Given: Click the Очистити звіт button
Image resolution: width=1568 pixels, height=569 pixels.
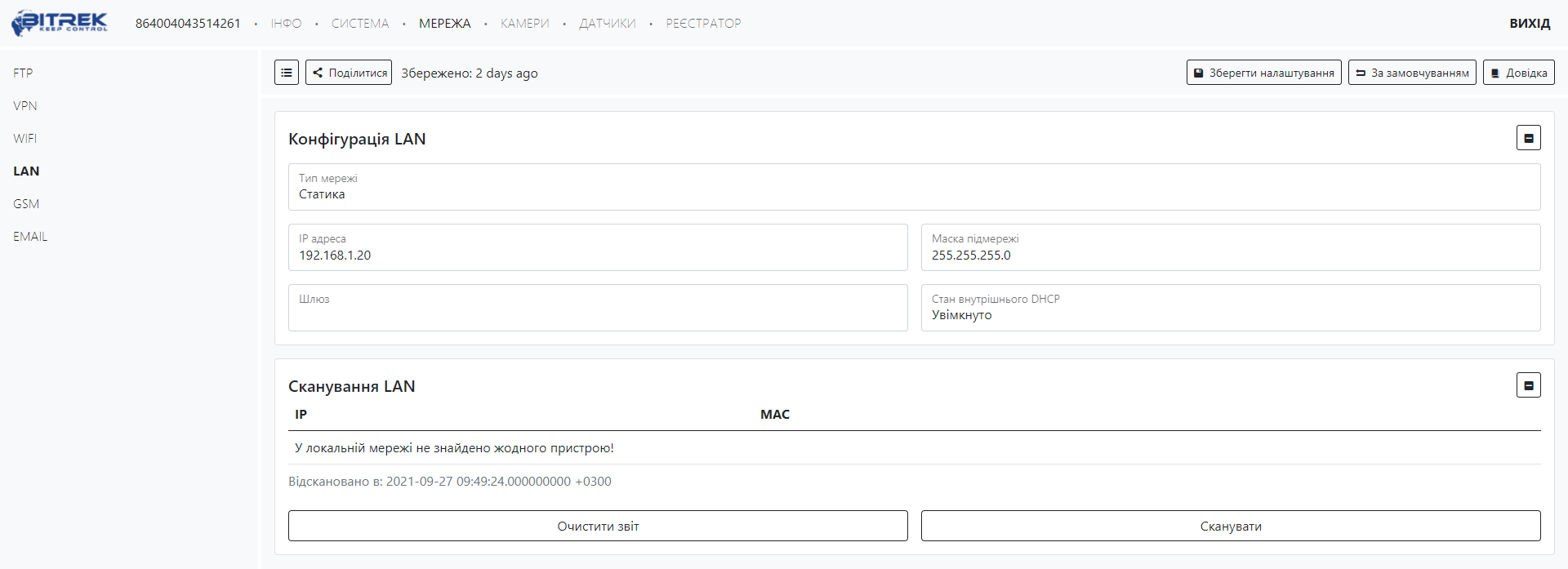Looking at the screenshot, I should coord(598,527).
